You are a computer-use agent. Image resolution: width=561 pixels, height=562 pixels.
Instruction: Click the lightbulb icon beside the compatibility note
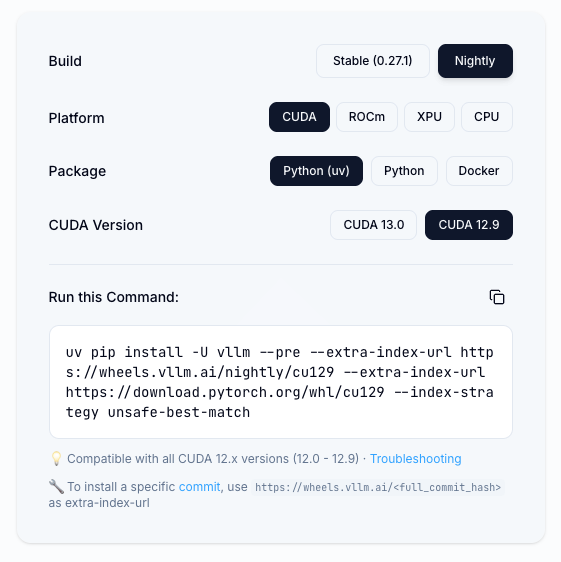pos(56,458)
